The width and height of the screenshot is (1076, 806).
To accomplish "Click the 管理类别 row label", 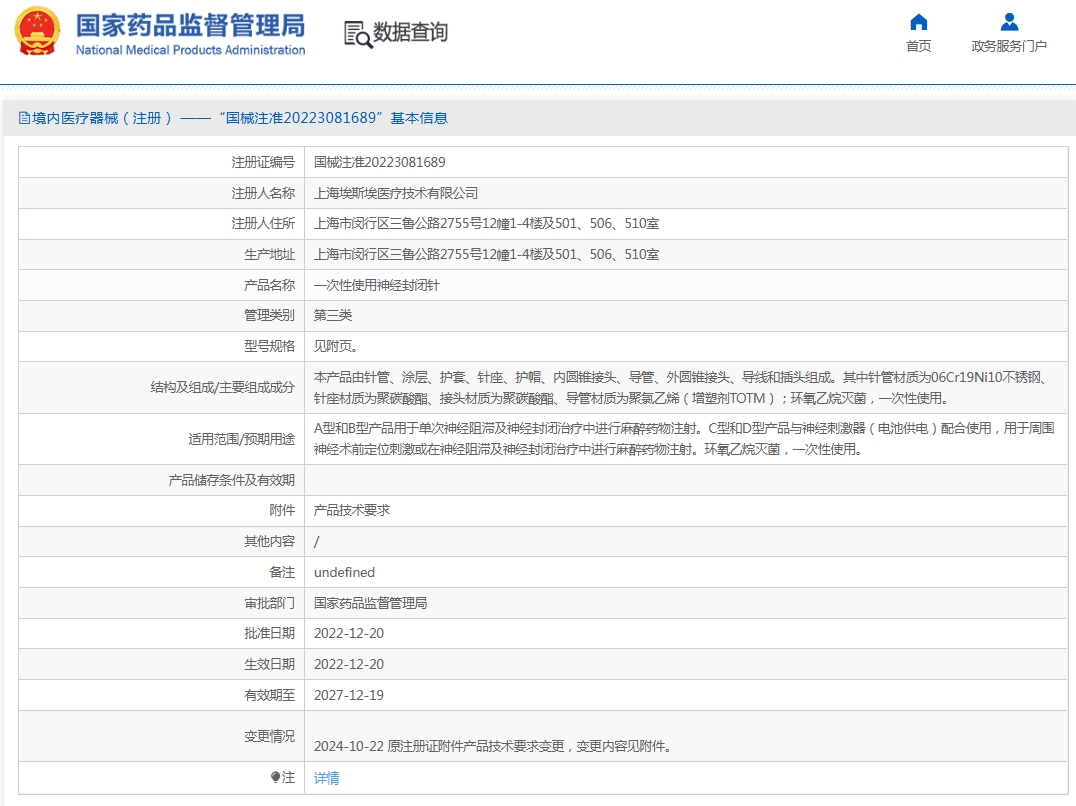I will click(x=270, y=316).
